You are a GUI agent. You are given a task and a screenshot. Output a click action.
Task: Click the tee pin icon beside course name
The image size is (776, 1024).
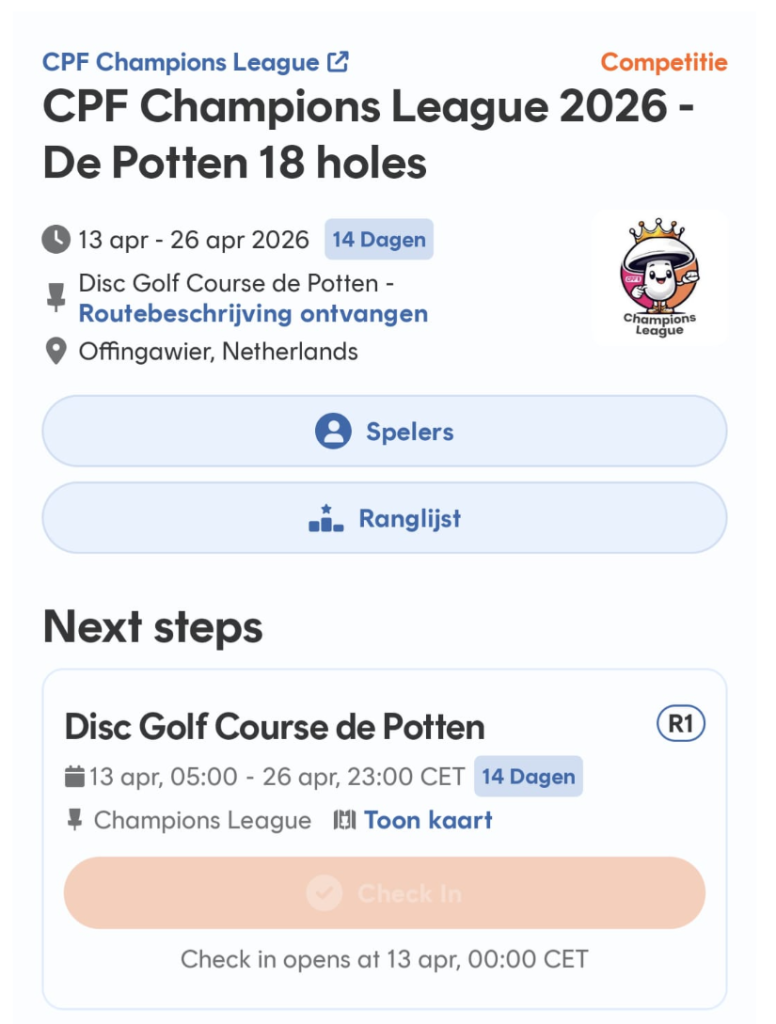click(56, 297)
